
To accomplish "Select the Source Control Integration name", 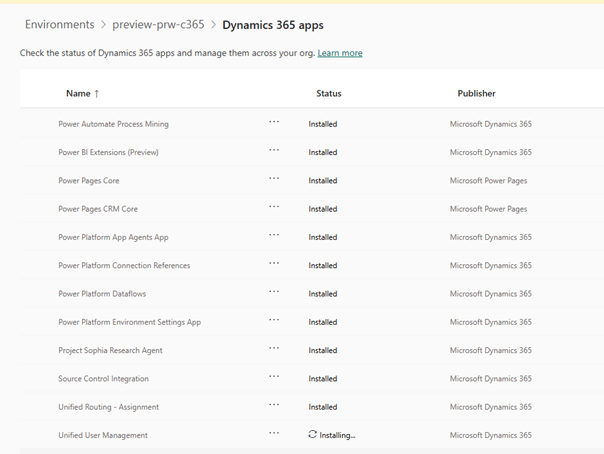I will [103, 379].
